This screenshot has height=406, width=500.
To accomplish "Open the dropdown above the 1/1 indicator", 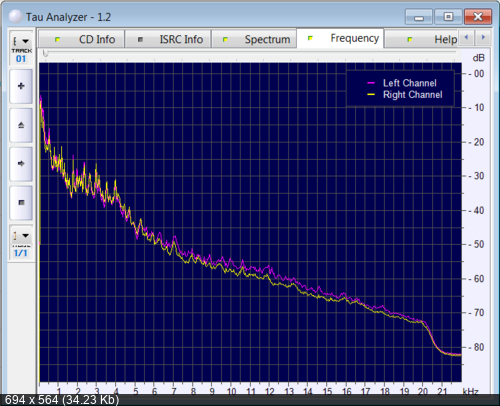I will (x=21, y=236).
